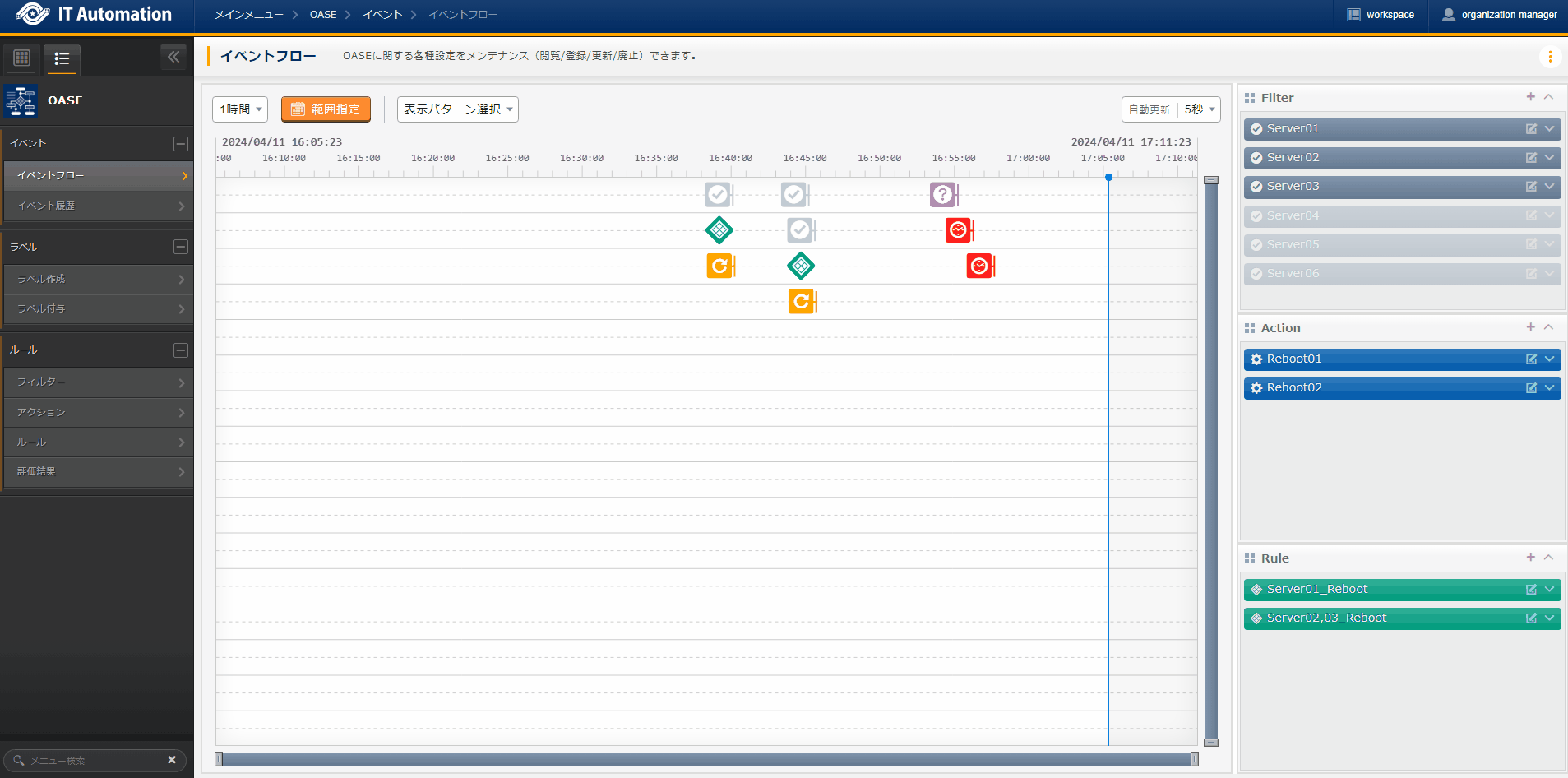Viewport: 1568px width, 778px height.
Task: Collapse the sidebar with double-chevron icon
Action: (x=173, y=57)
